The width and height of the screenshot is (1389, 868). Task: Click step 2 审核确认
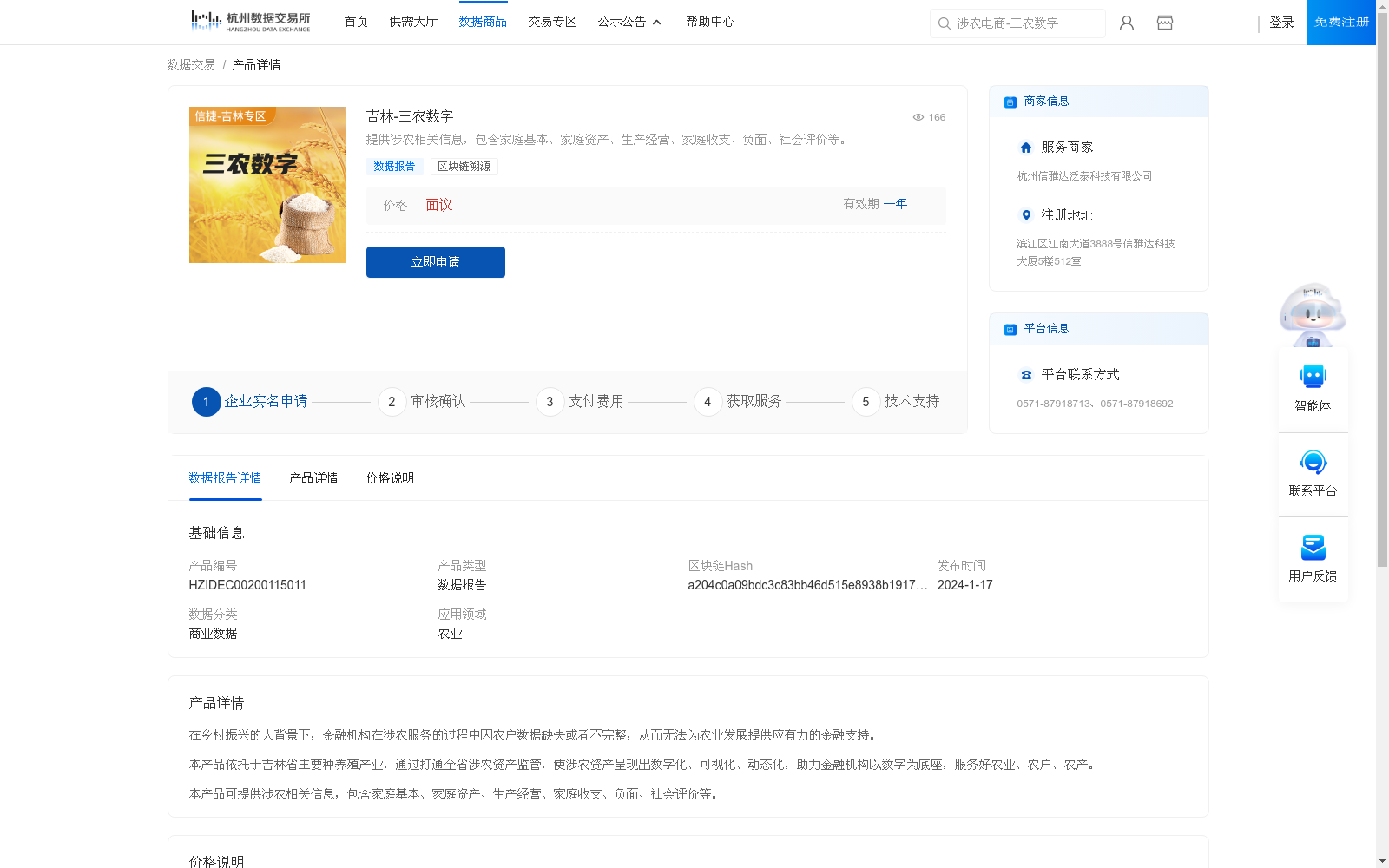coord(422,402)
